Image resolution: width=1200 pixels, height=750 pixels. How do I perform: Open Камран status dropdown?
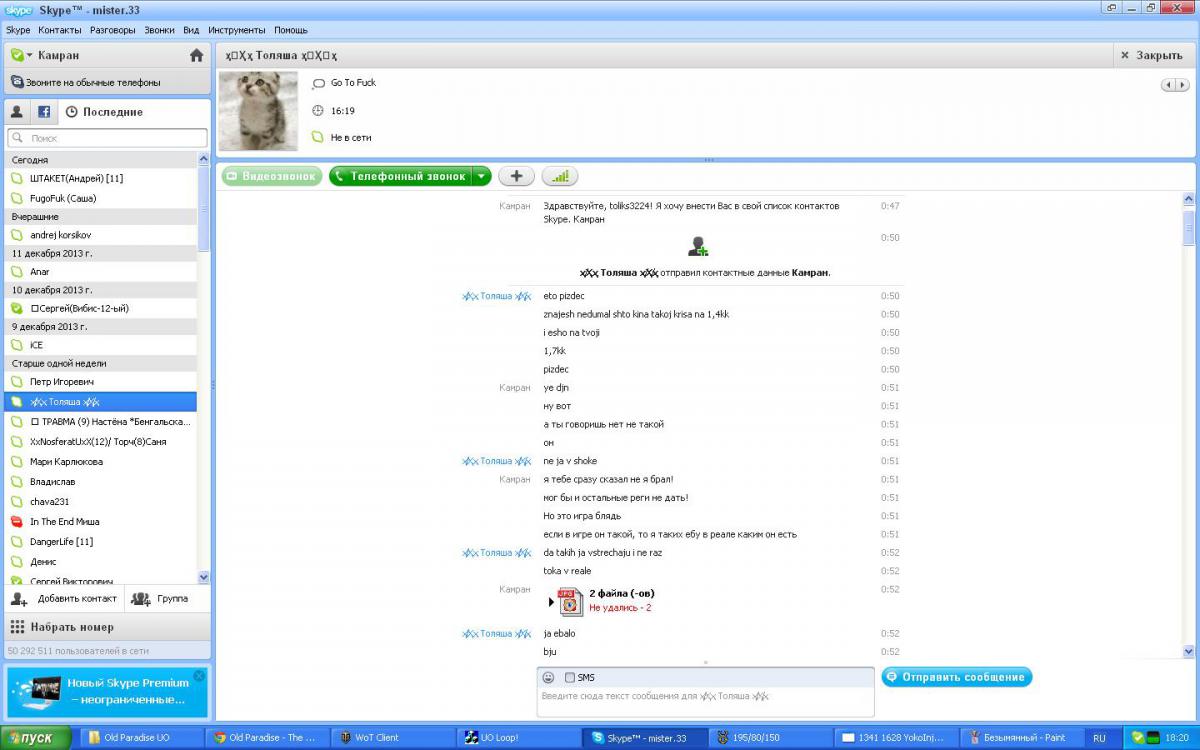tap(22, 55)
